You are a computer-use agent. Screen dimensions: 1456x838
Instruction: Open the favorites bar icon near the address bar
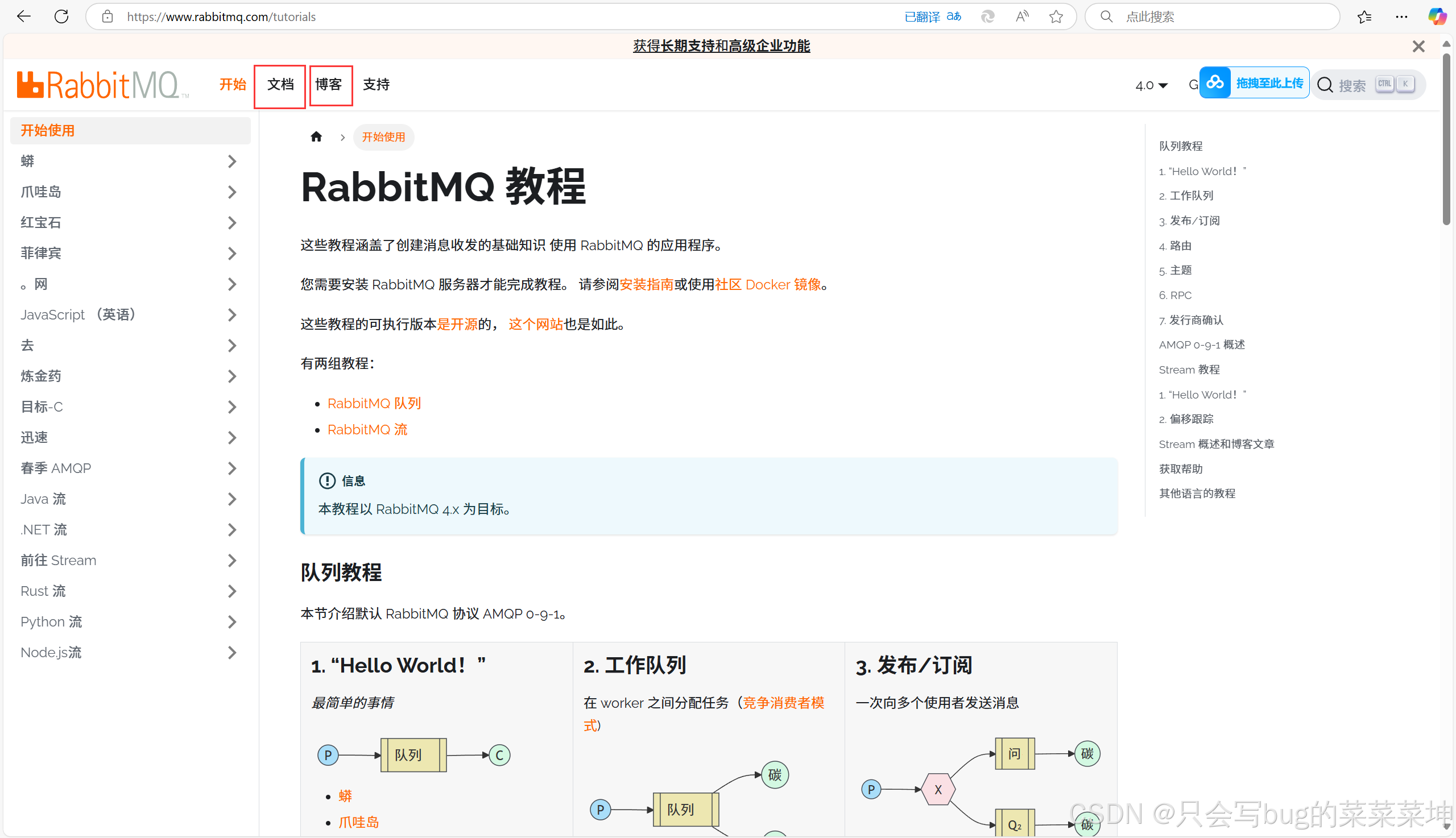coord(1364,16)
